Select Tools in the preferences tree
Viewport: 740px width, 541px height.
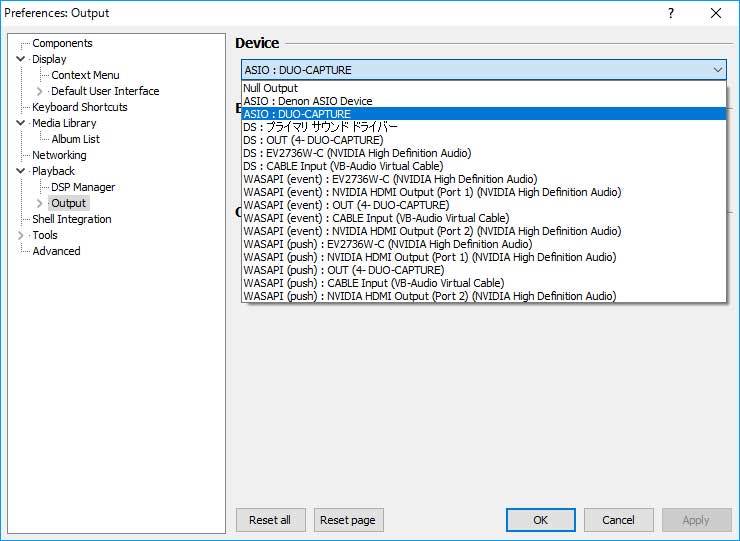[x=45, y=235]
